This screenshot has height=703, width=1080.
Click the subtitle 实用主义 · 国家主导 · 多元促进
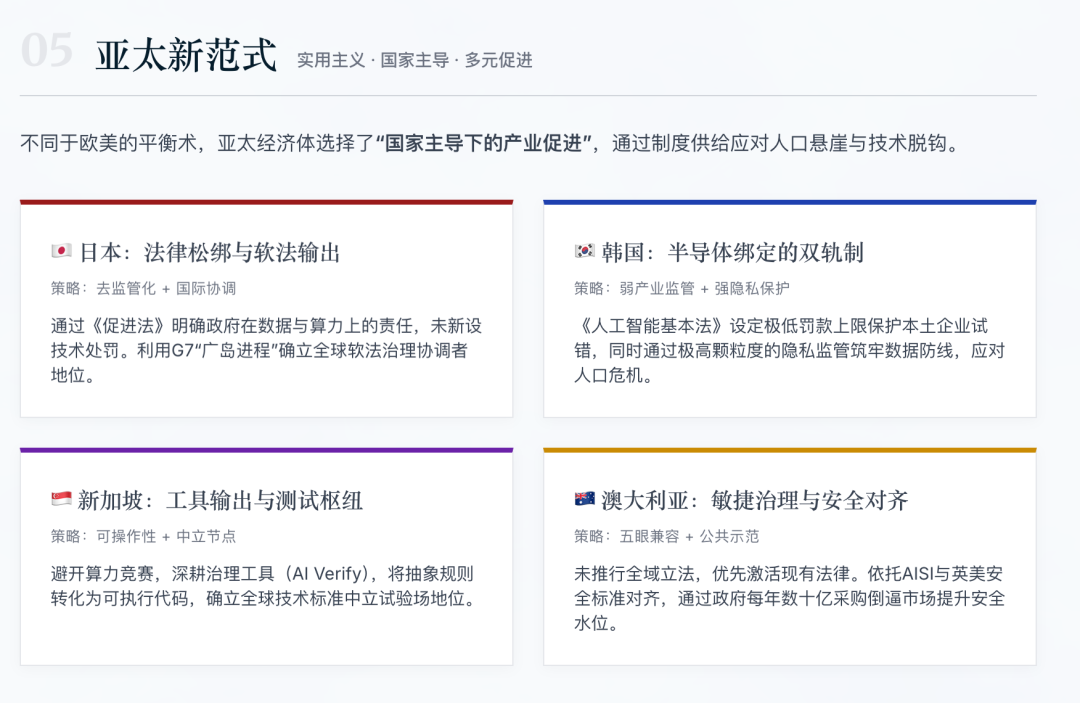(414, 60)
